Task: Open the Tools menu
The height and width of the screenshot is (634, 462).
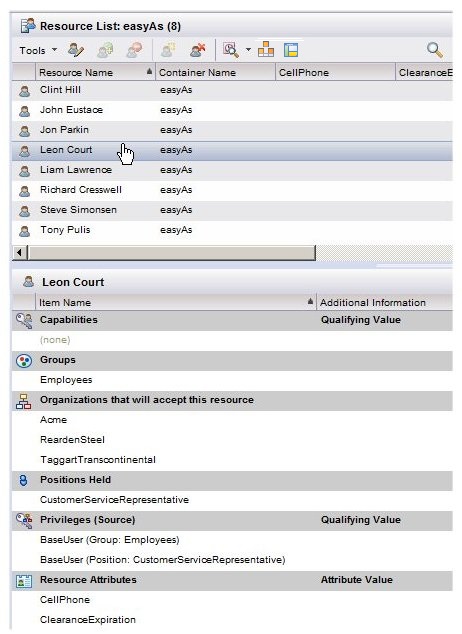Action: pos(38,51)
